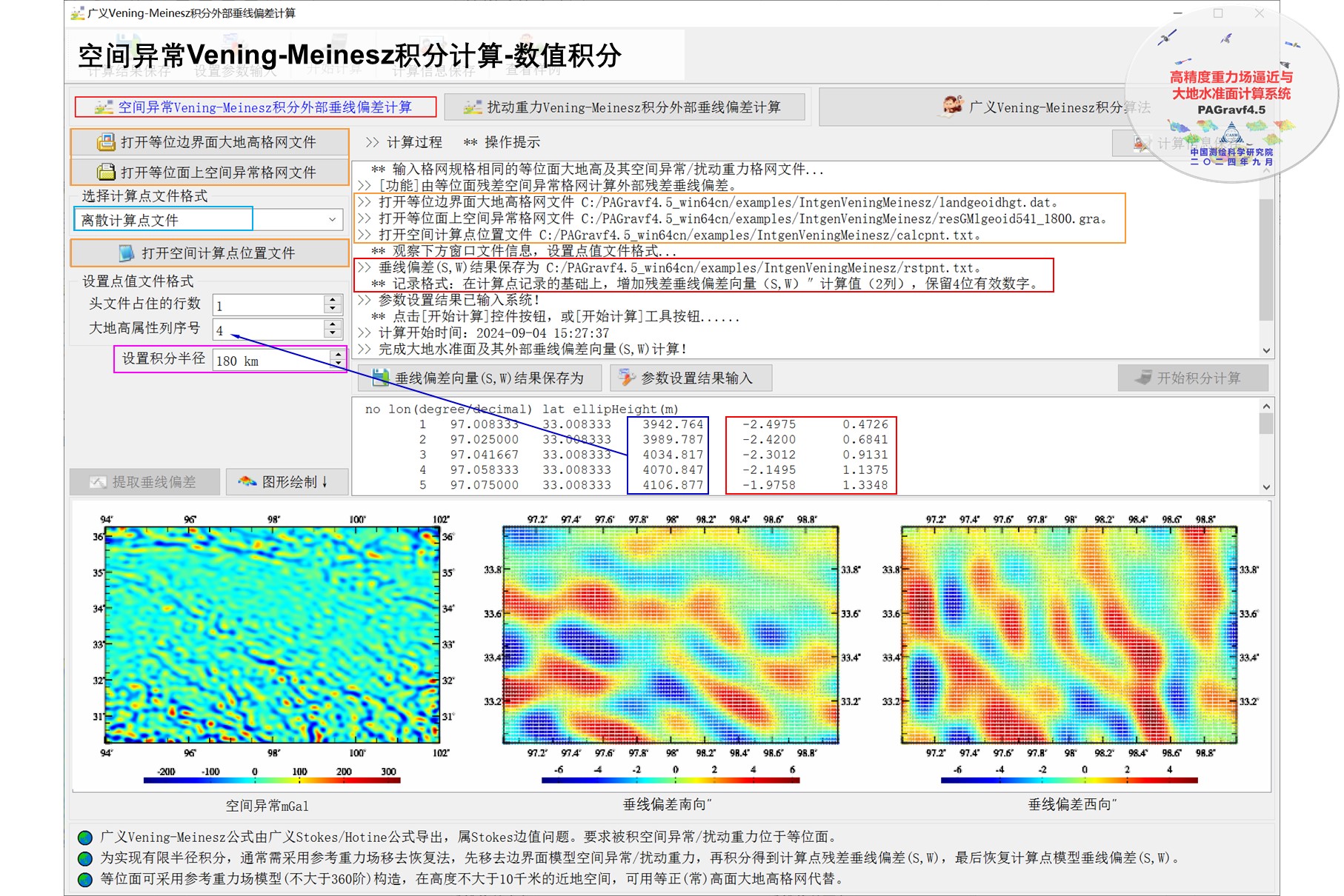Click the 垂线偏差西向 map plot

(1069, 635)
